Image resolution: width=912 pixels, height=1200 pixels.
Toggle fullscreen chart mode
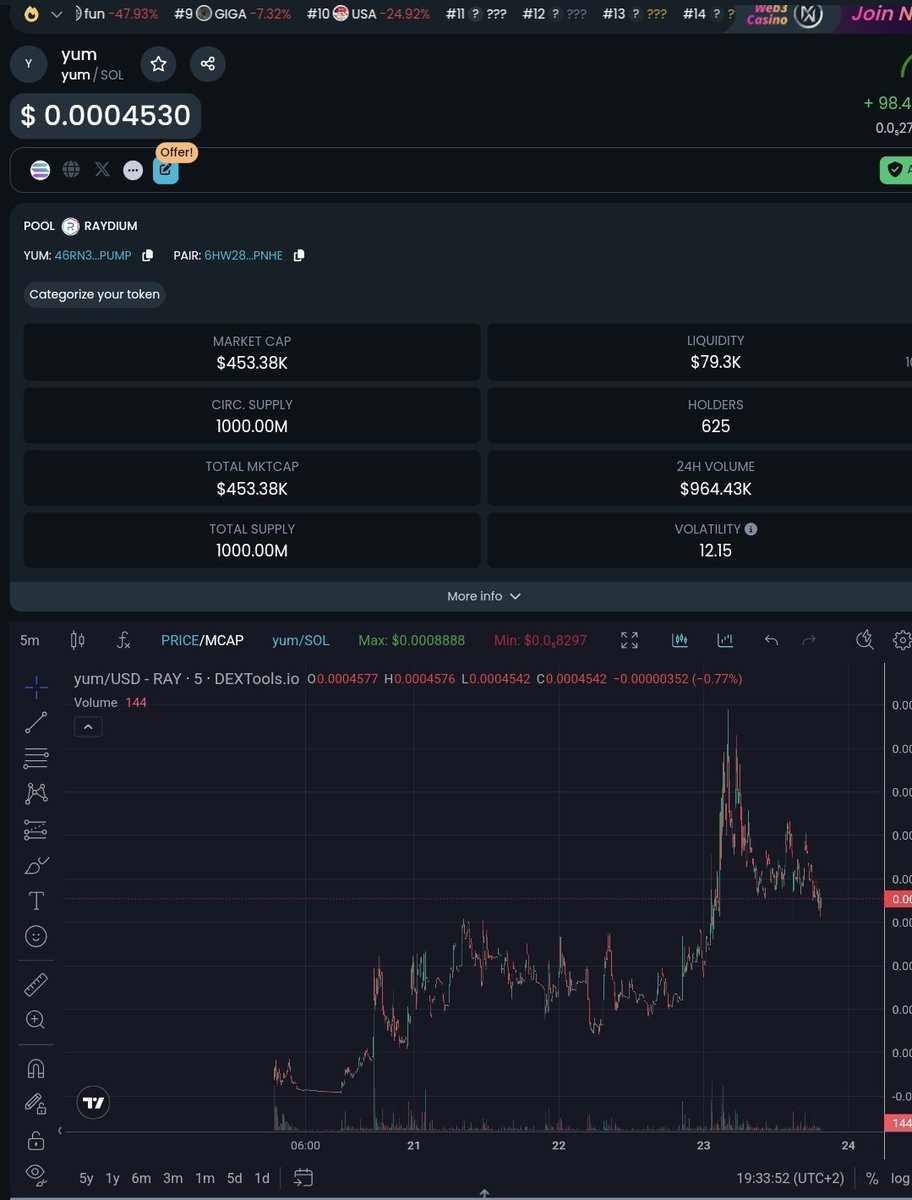coord(629,640)
